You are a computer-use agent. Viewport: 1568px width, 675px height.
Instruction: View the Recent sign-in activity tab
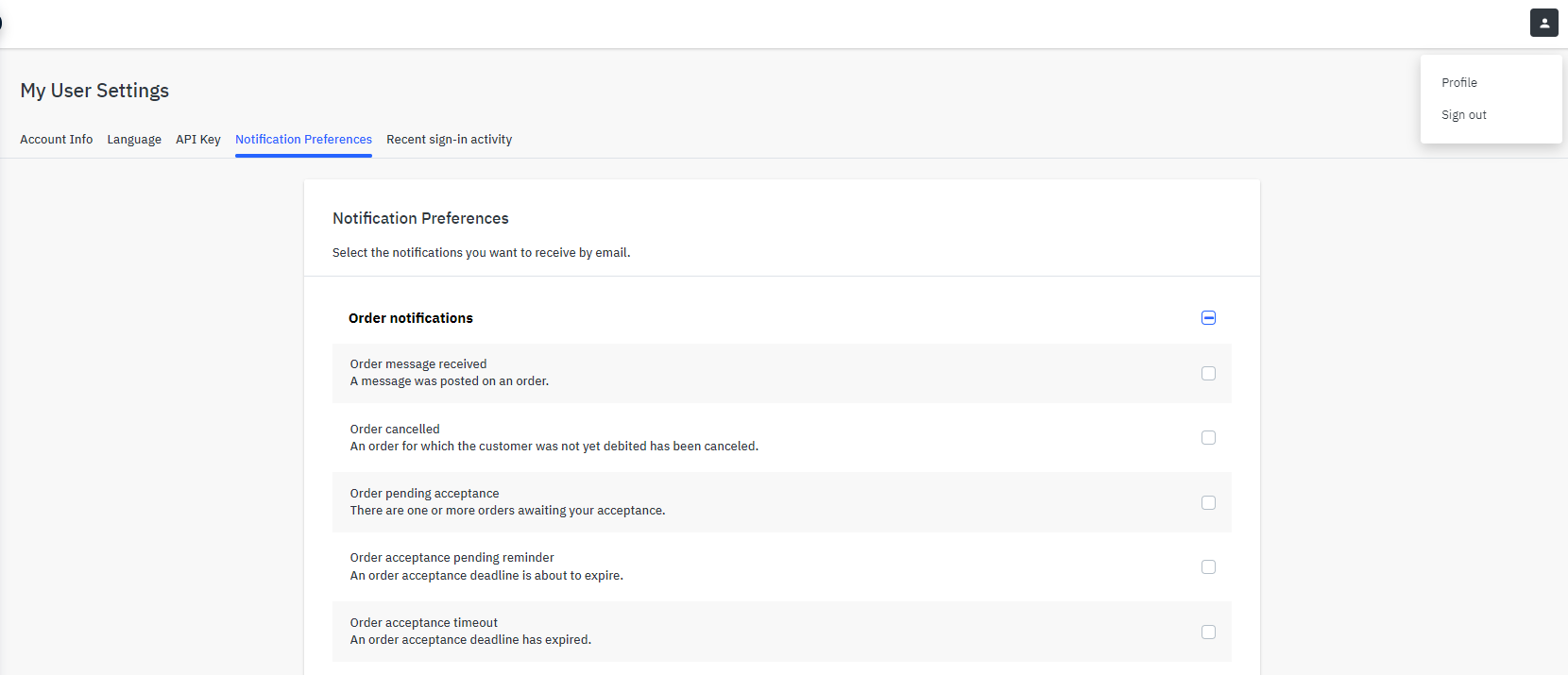pyautogui.click(x=449, y=140)
